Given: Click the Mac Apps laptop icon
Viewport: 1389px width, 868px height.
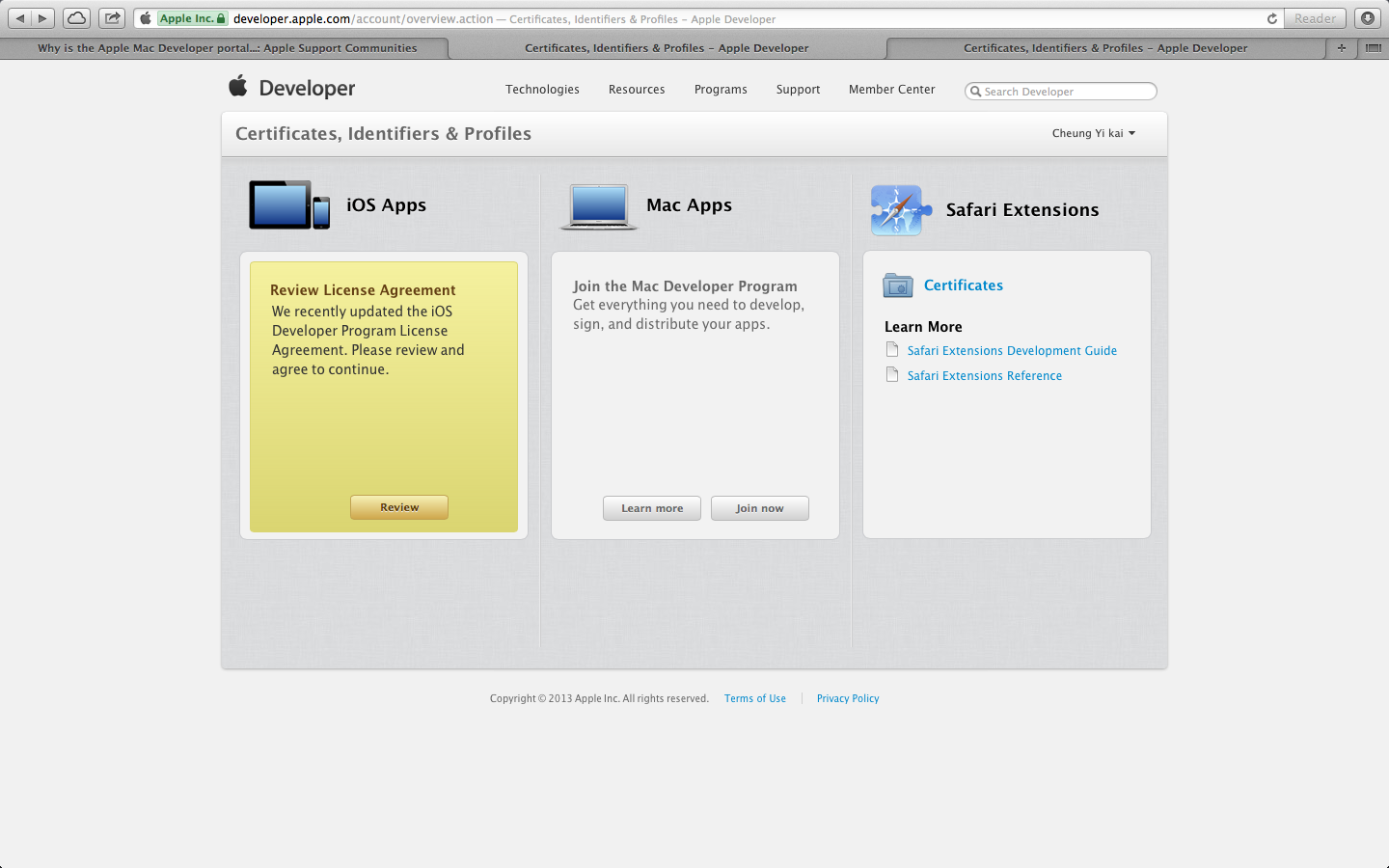Looking at the screenshot, I should (x=599, y=206).
